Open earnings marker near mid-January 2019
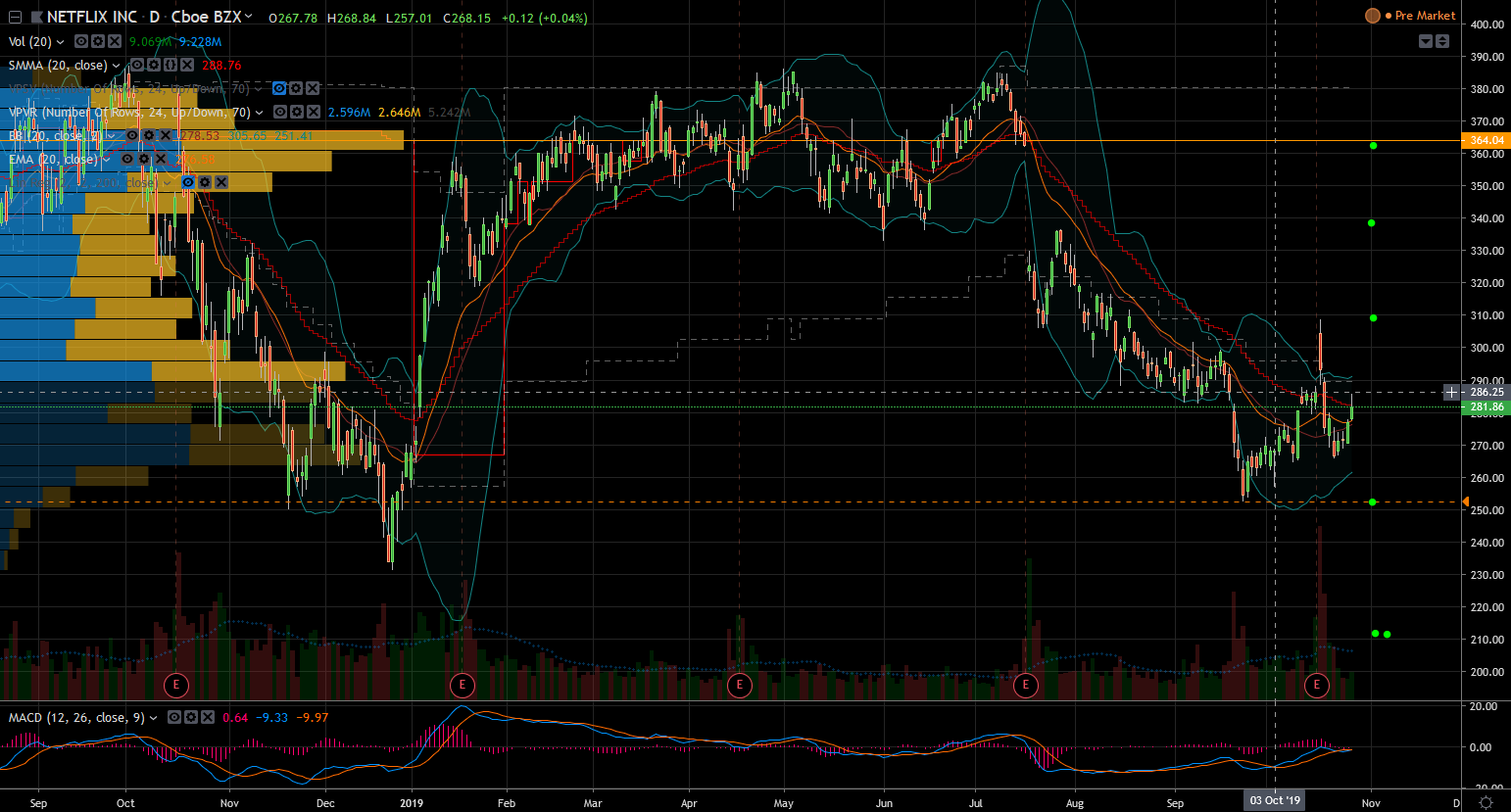 462,684
